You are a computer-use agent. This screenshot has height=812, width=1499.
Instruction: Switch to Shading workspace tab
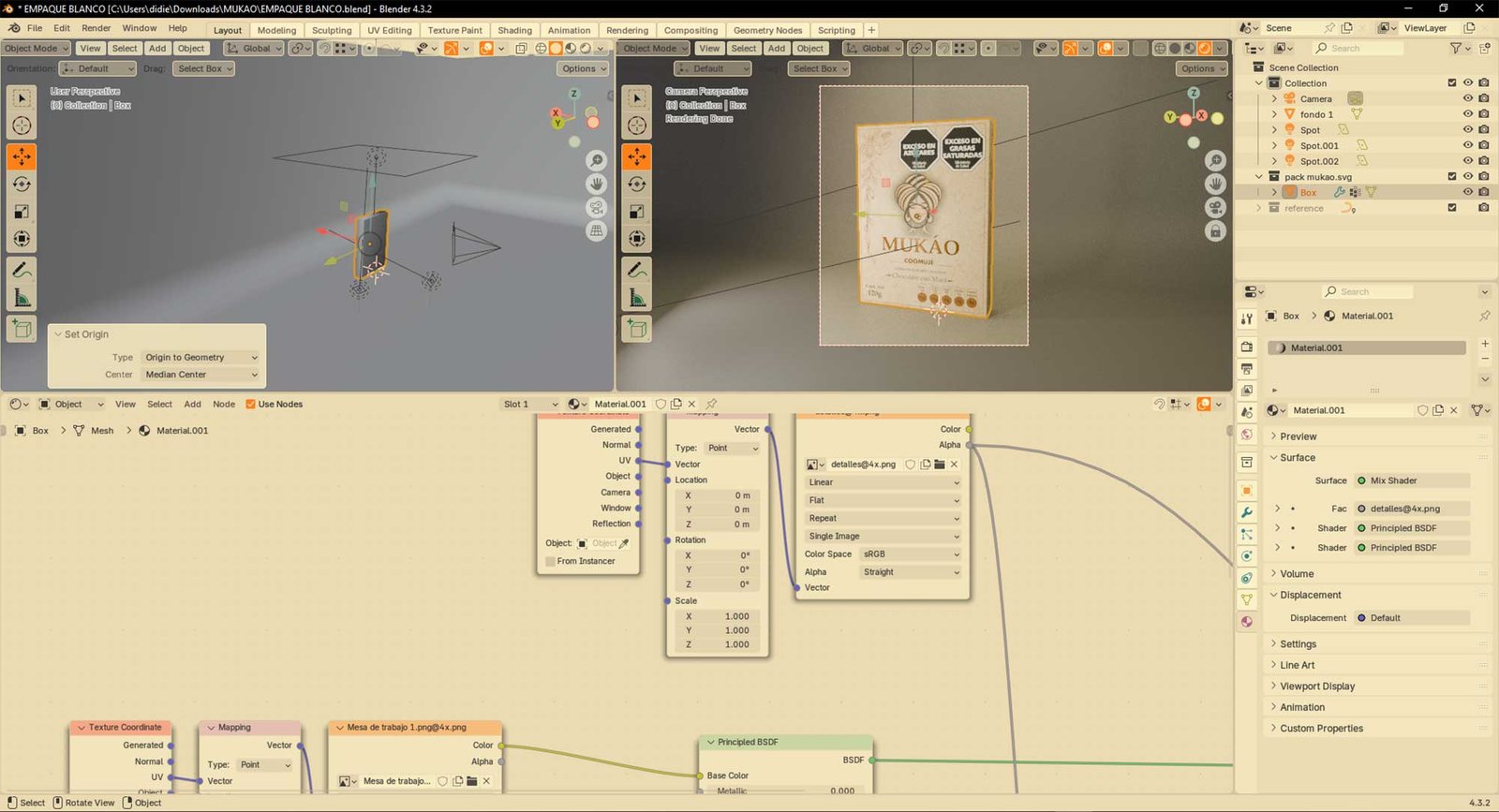[x=514, y=30]
